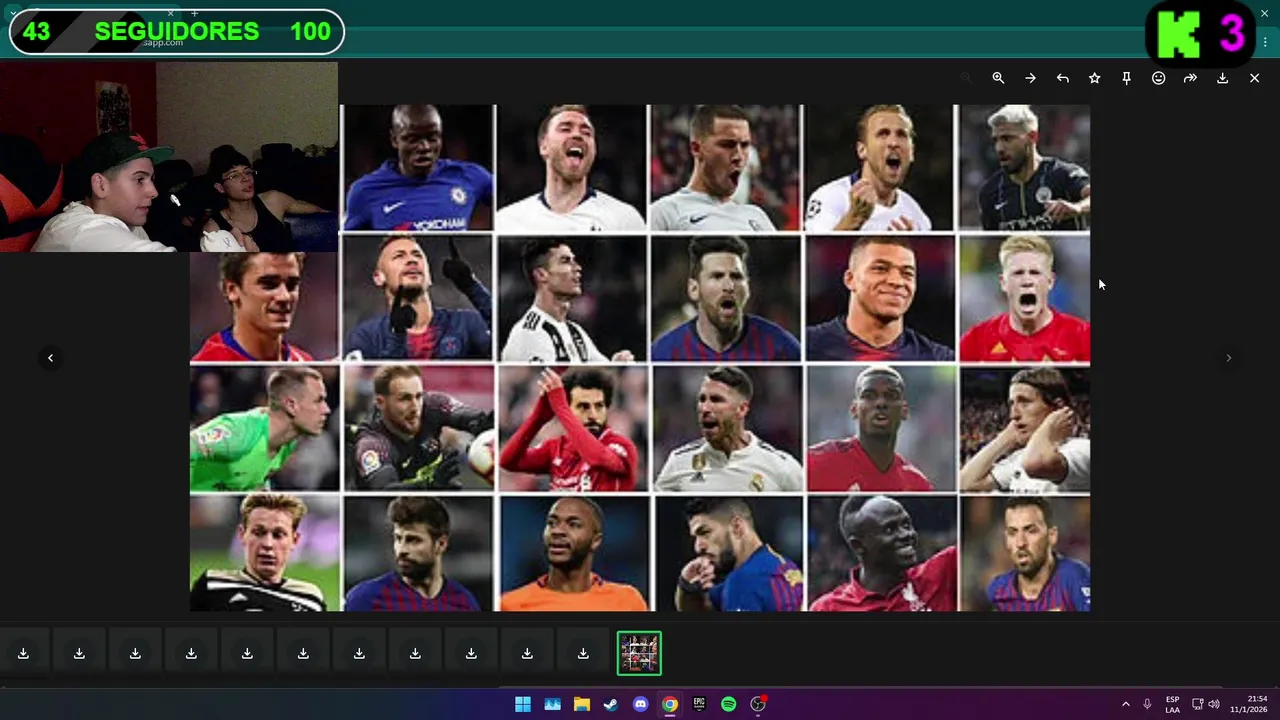Open the Photos app in taskbar
Screen dimensions: 1280x720
[552, 704]
